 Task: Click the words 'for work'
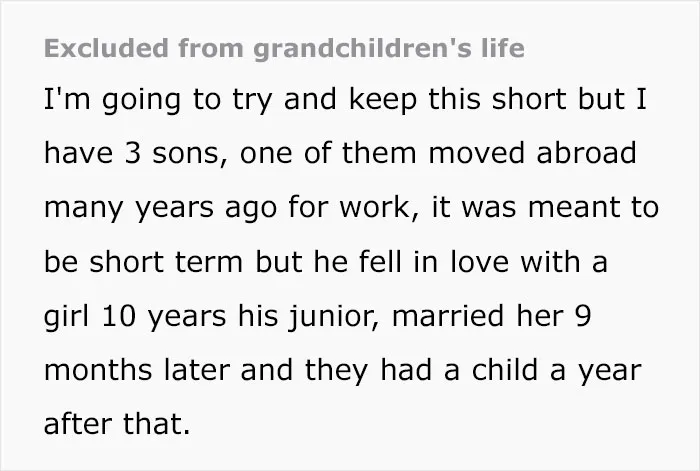coord(348,208)
